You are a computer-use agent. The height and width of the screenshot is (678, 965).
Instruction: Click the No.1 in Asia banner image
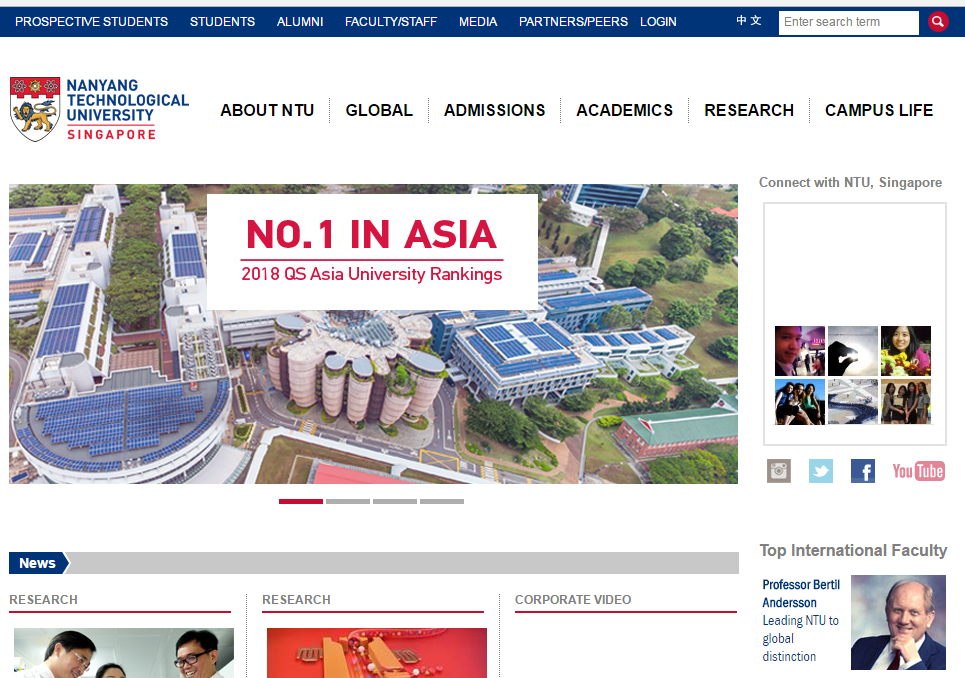tap(373, 334)
